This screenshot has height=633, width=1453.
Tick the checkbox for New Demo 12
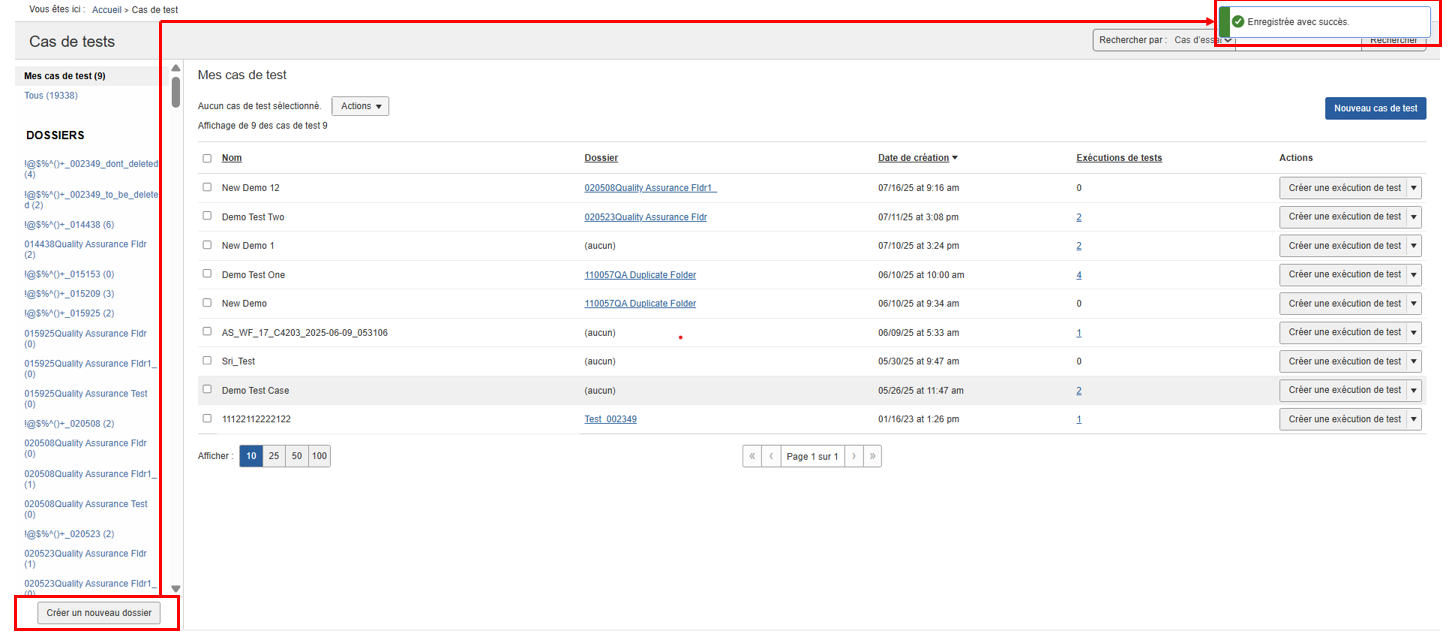207,187
